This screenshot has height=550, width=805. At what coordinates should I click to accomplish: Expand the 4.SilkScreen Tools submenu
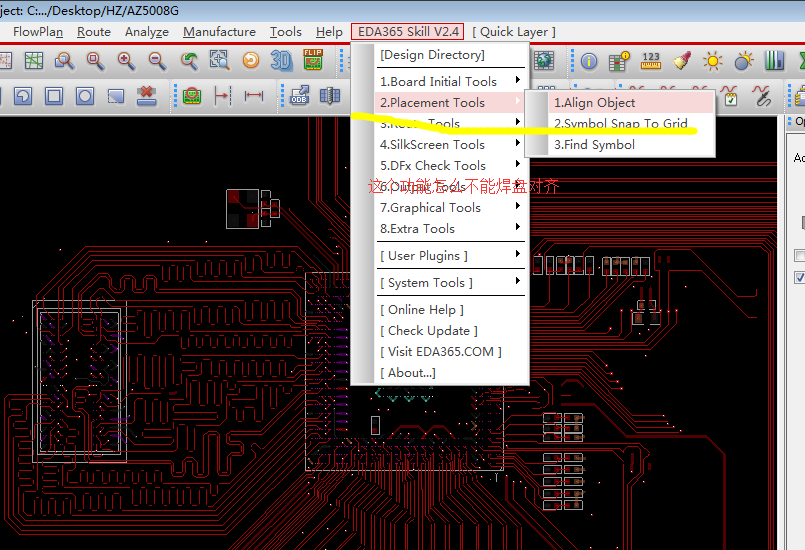click(450, 145)
